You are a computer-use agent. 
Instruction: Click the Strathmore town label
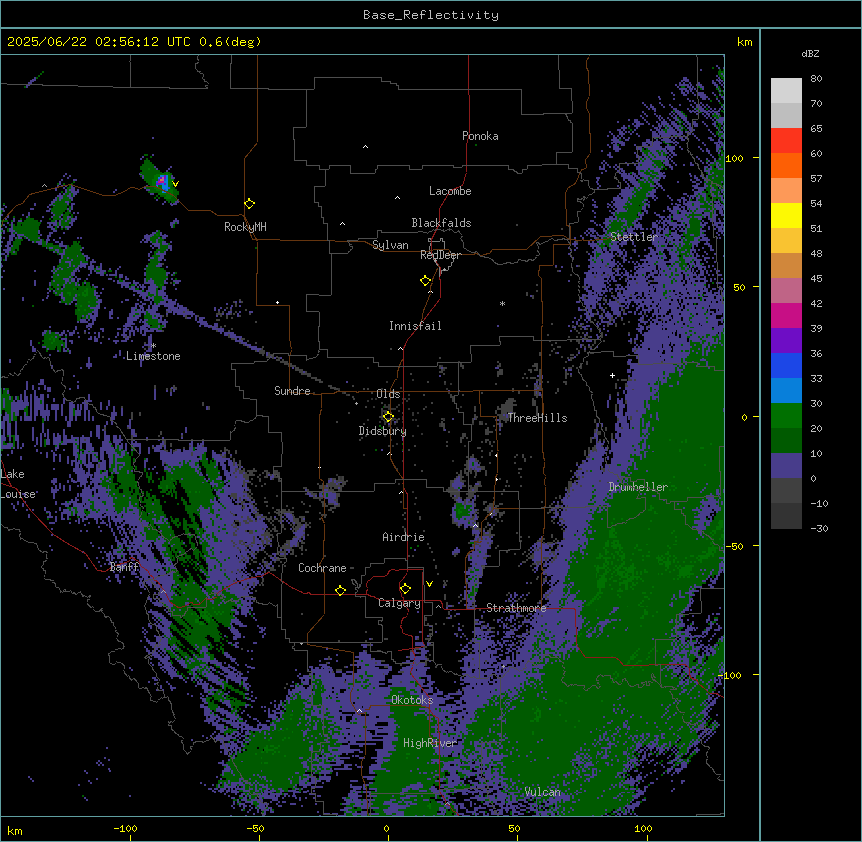(516, 608)
